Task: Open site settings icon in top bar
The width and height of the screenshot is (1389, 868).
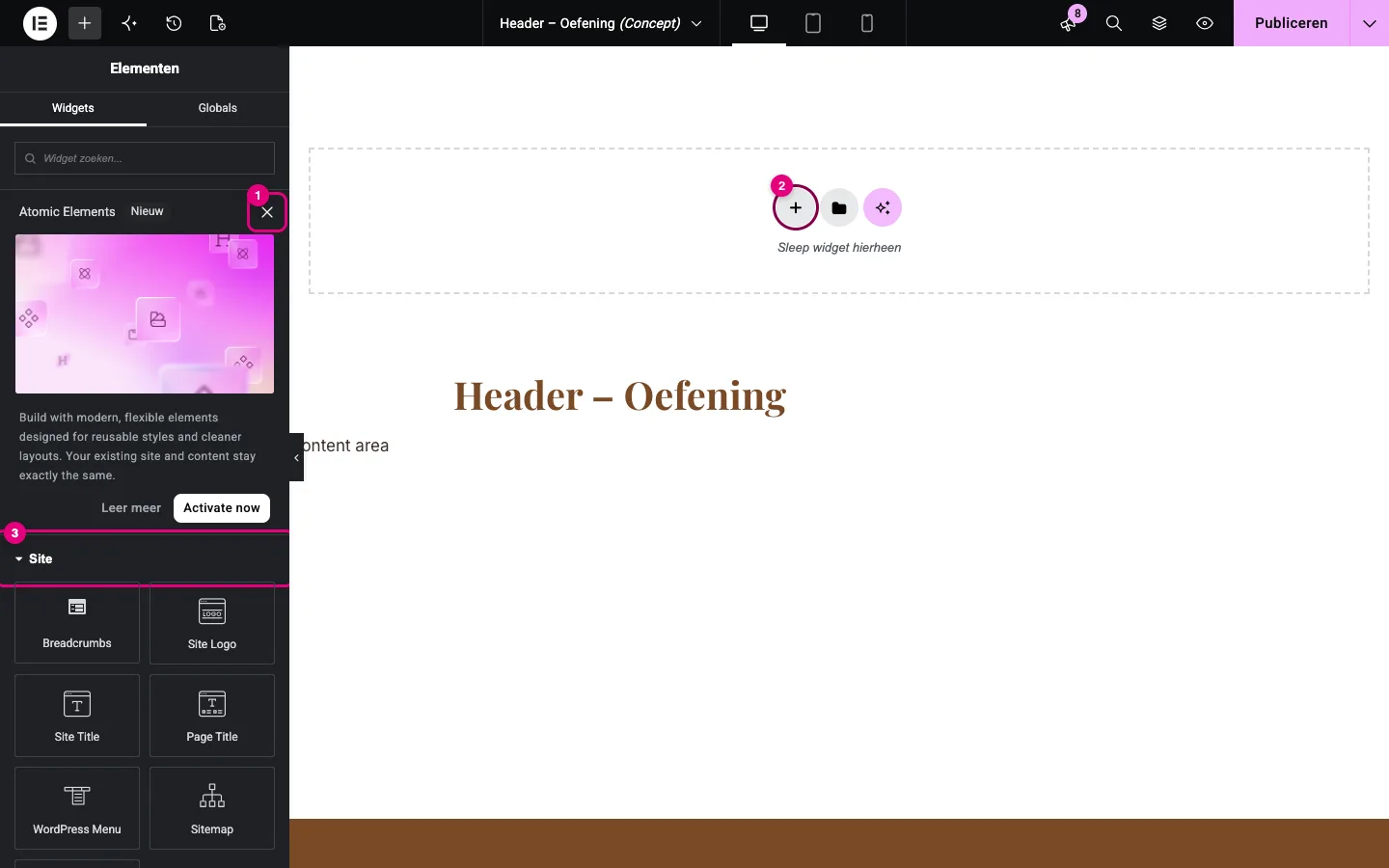Action: (x=129, y=23)
